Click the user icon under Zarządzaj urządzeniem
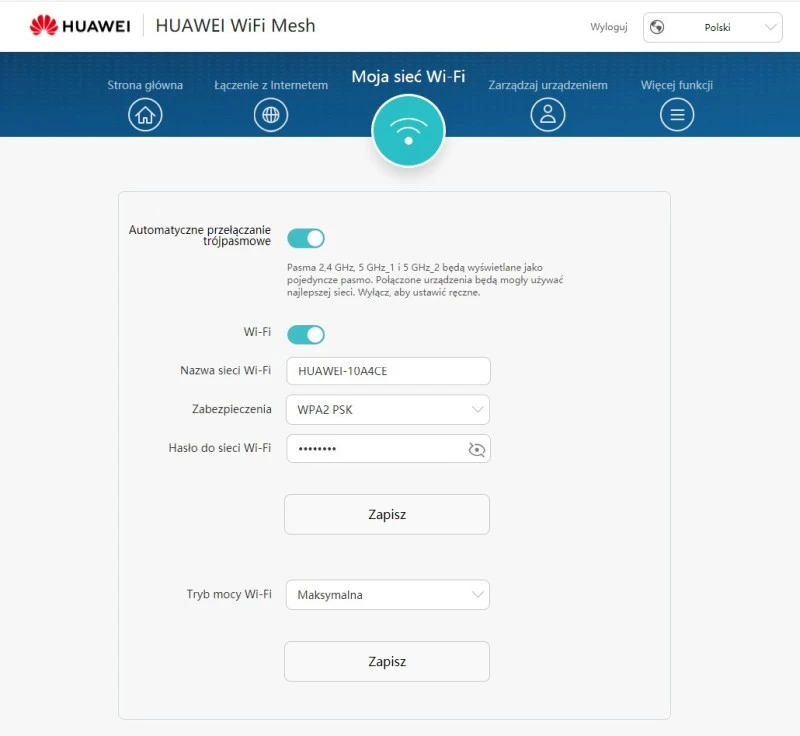The height and width of the screenshot is (736, 800). pos(547,115)
